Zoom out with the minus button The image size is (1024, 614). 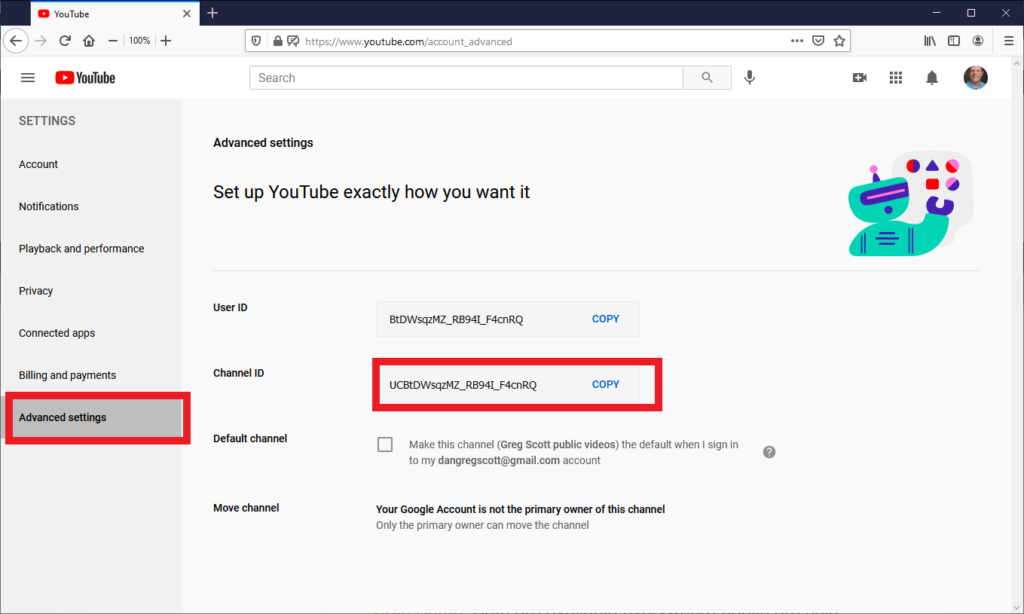tap(113, 40)
